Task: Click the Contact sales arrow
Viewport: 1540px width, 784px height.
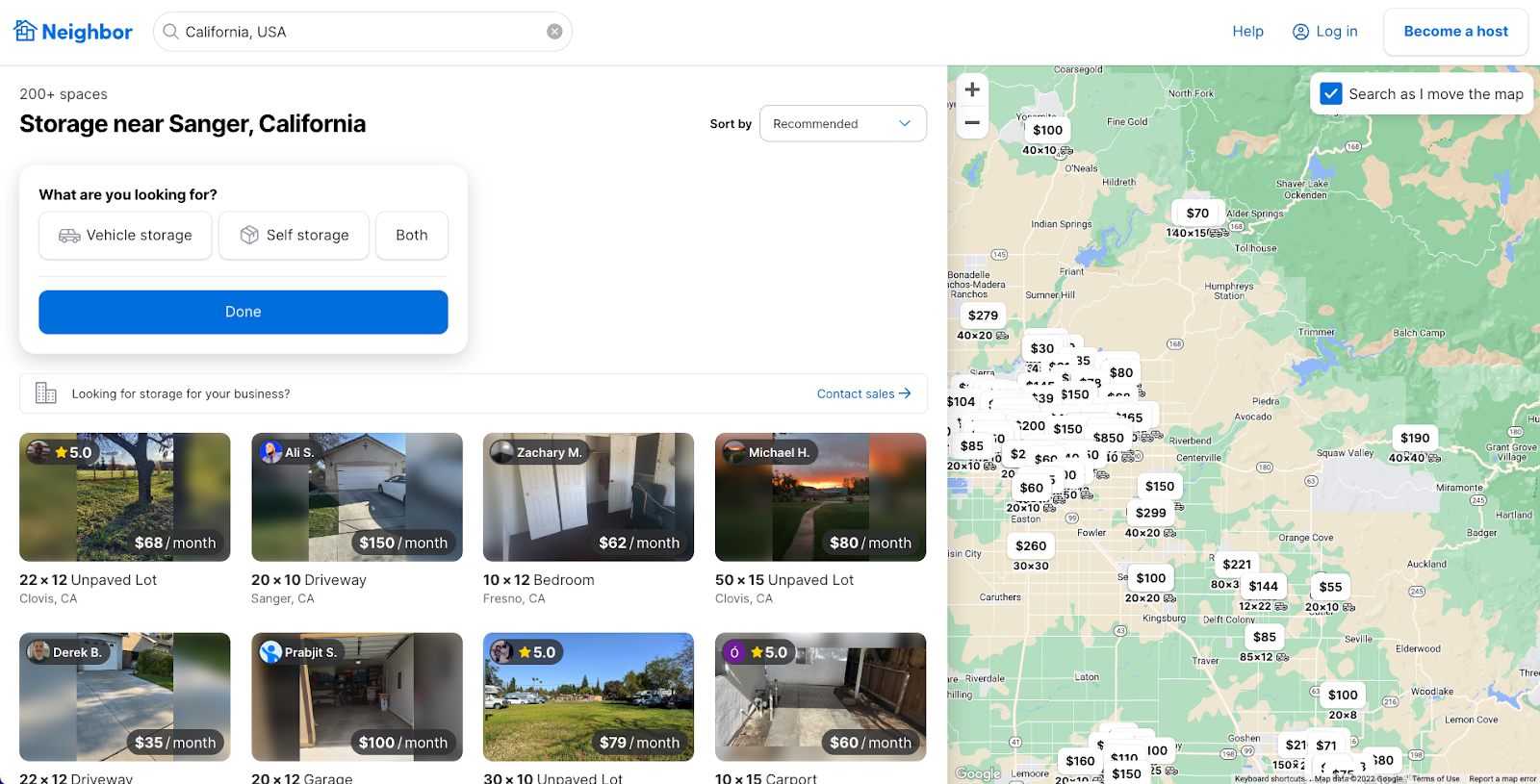Action: [905, 393]
